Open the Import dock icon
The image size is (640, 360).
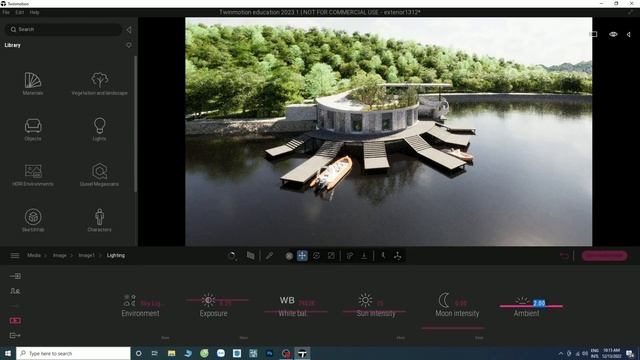click(x=15, y=276)
